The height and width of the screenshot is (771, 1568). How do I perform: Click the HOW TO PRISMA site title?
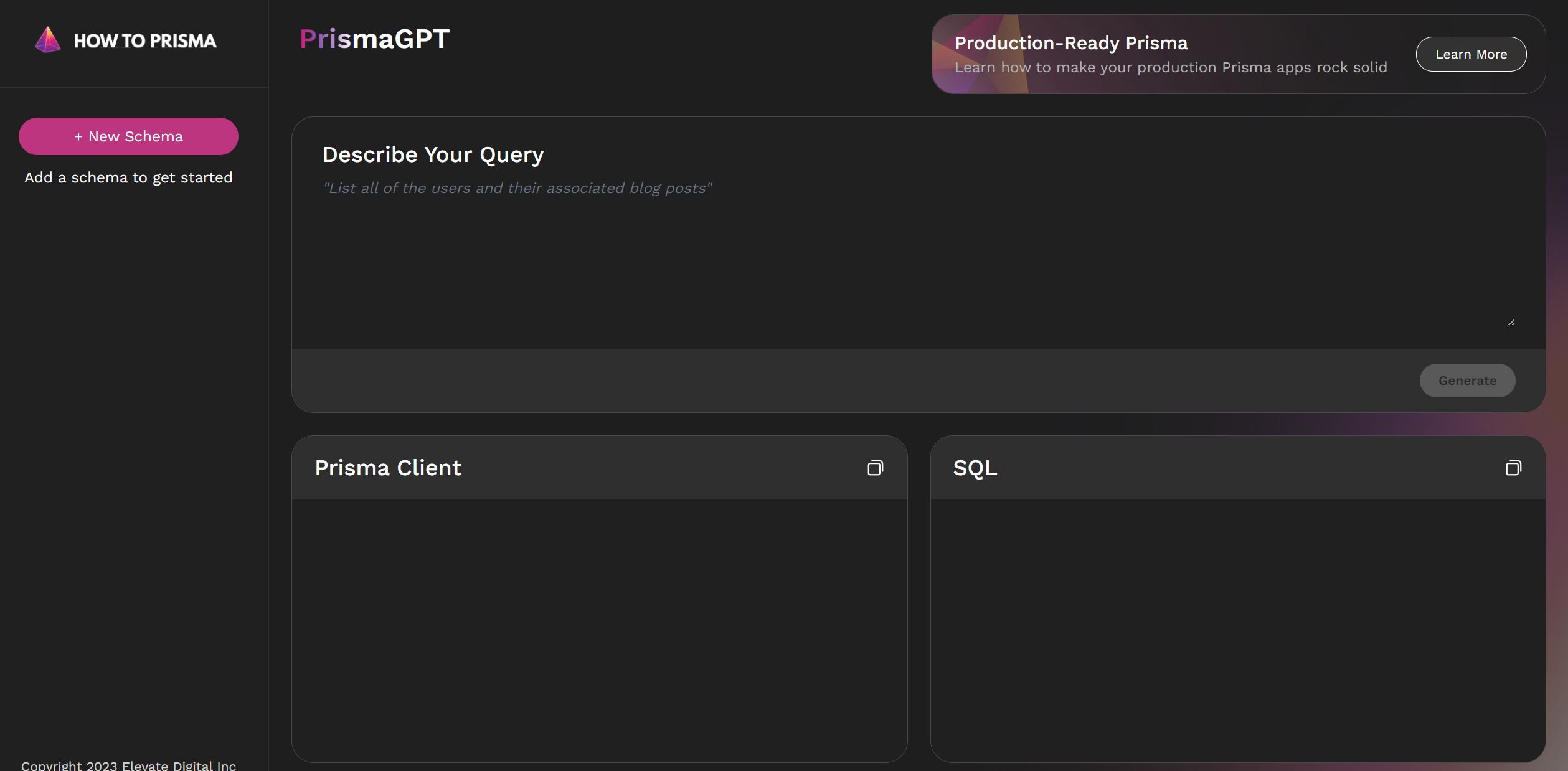coord(144,41)
